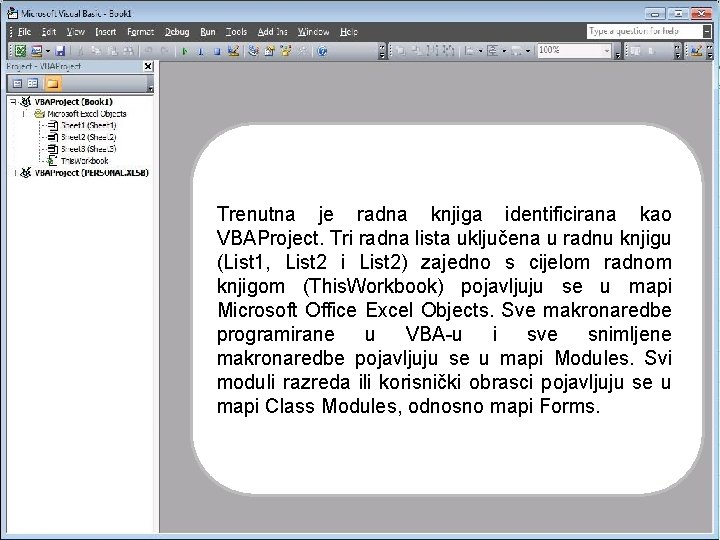Open Visual Basic Help blue question icon

tap(322, 51)
